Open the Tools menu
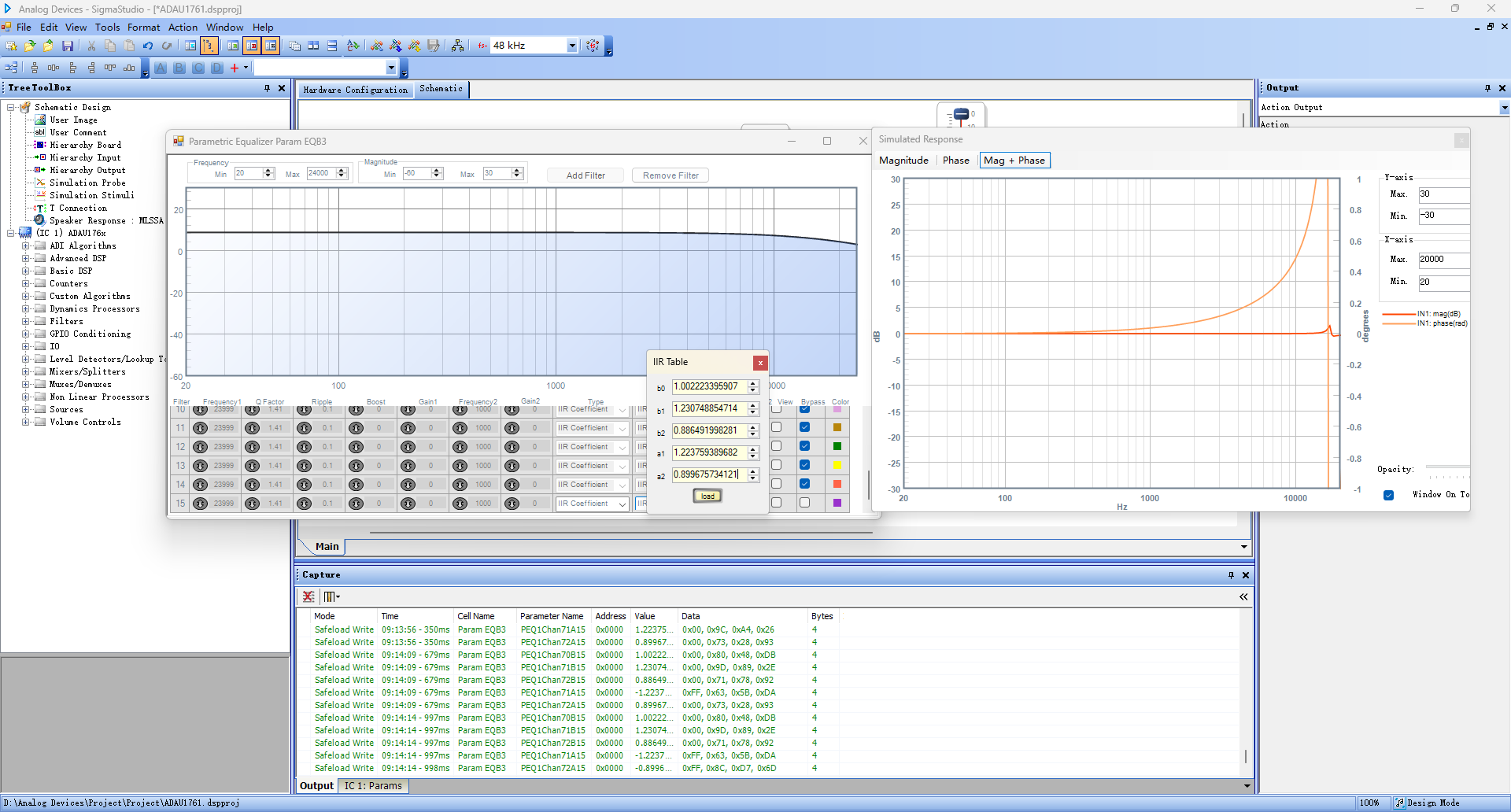Image resolution: width=1511 pixels, height=812 pixels. (107, 27)
